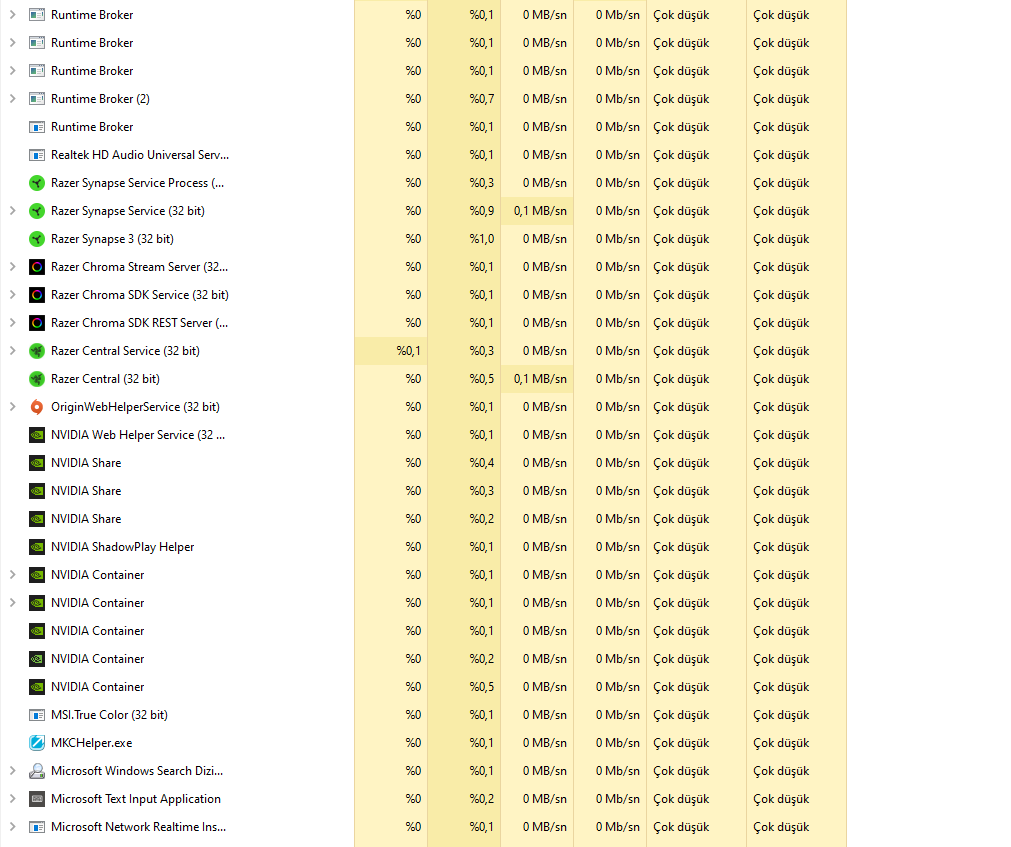Click %0,5 memory value of Razer Central (32 bit)

[482, 379]
